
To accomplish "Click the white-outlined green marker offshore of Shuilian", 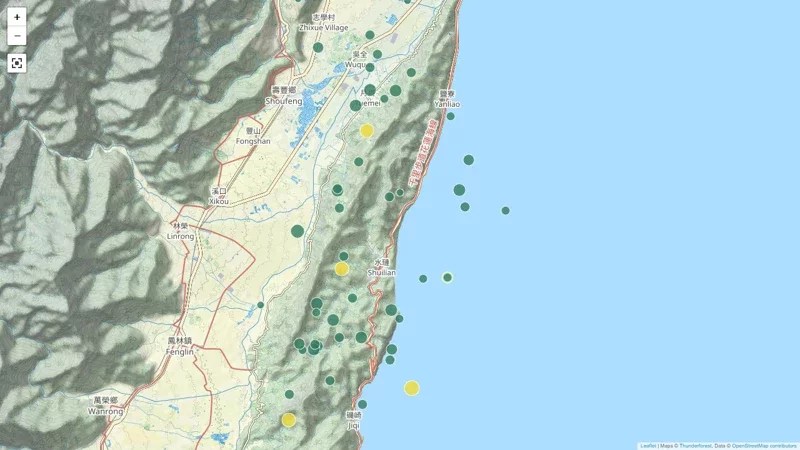I will click(x=447, y=277).
